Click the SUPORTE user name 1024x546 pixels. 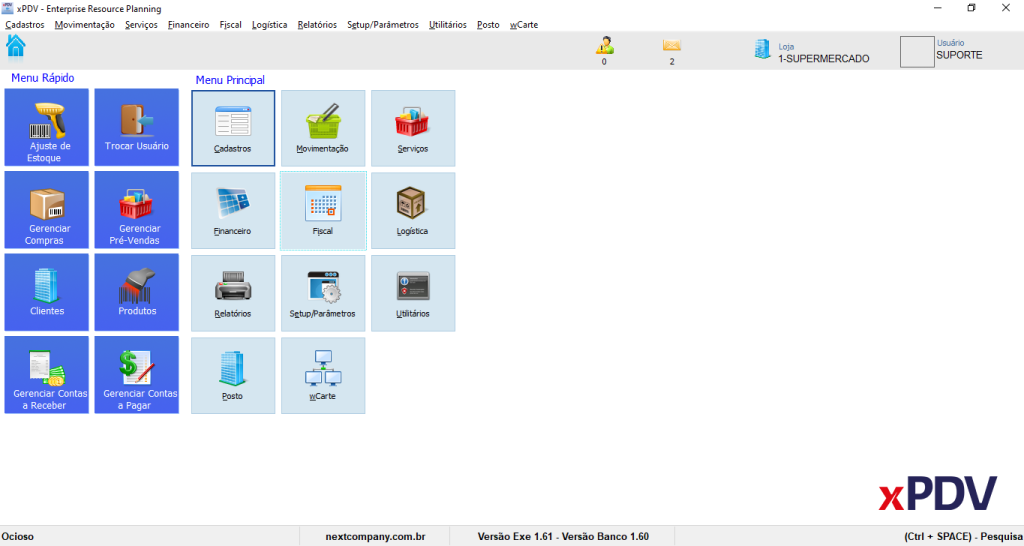(959, 56)
